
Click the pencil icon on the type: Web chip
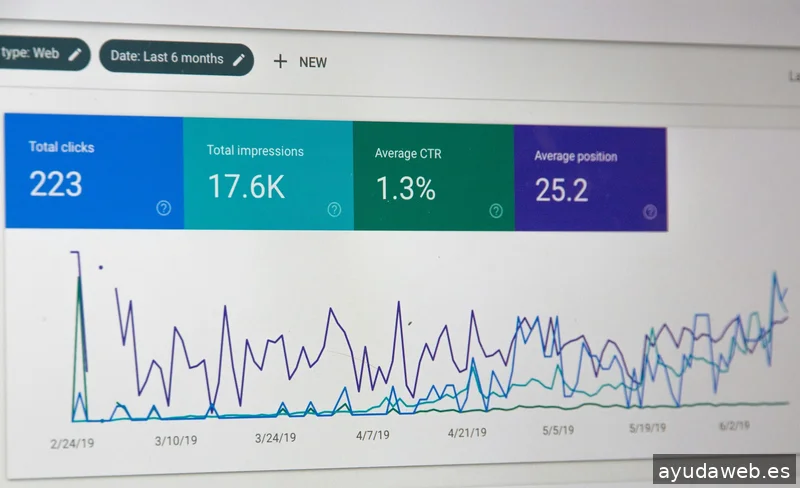(x=74, y=54)
